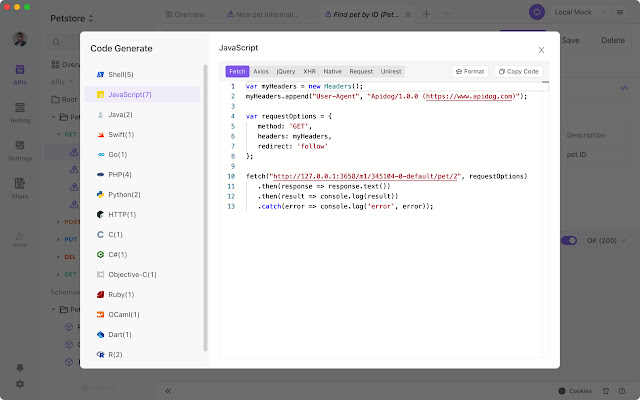The height and width of the screenshot is (400, 640).
Task: Add a new tab with plus
Action: (x=426, y=14)
